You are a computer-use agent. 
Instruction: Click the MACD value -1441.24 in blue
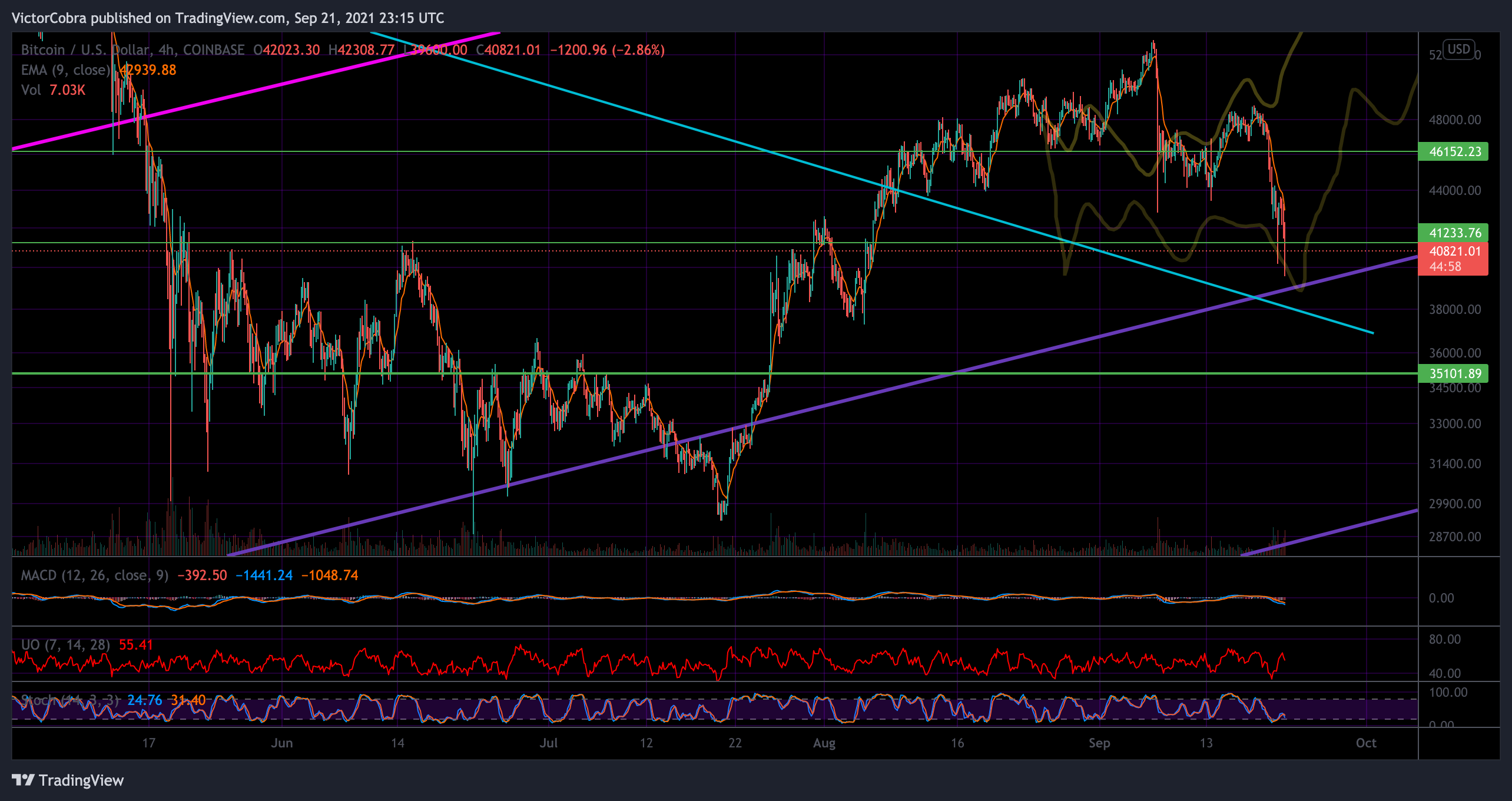[x=264, y=575]
